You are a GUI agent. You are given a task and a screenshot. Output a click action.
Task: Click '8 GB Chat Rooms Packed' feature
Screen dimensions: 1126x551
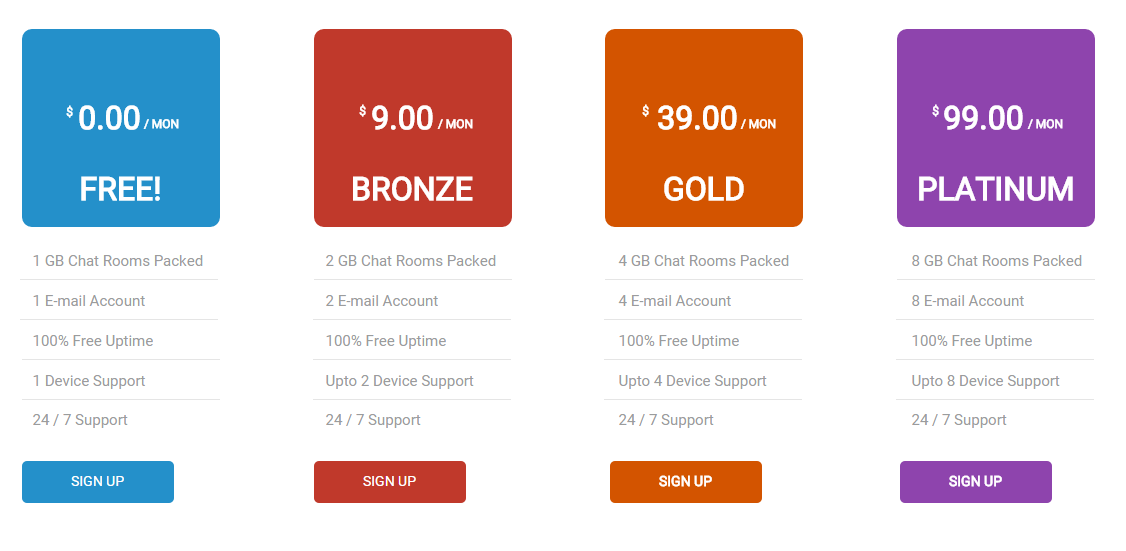click(x=997, y=261)
